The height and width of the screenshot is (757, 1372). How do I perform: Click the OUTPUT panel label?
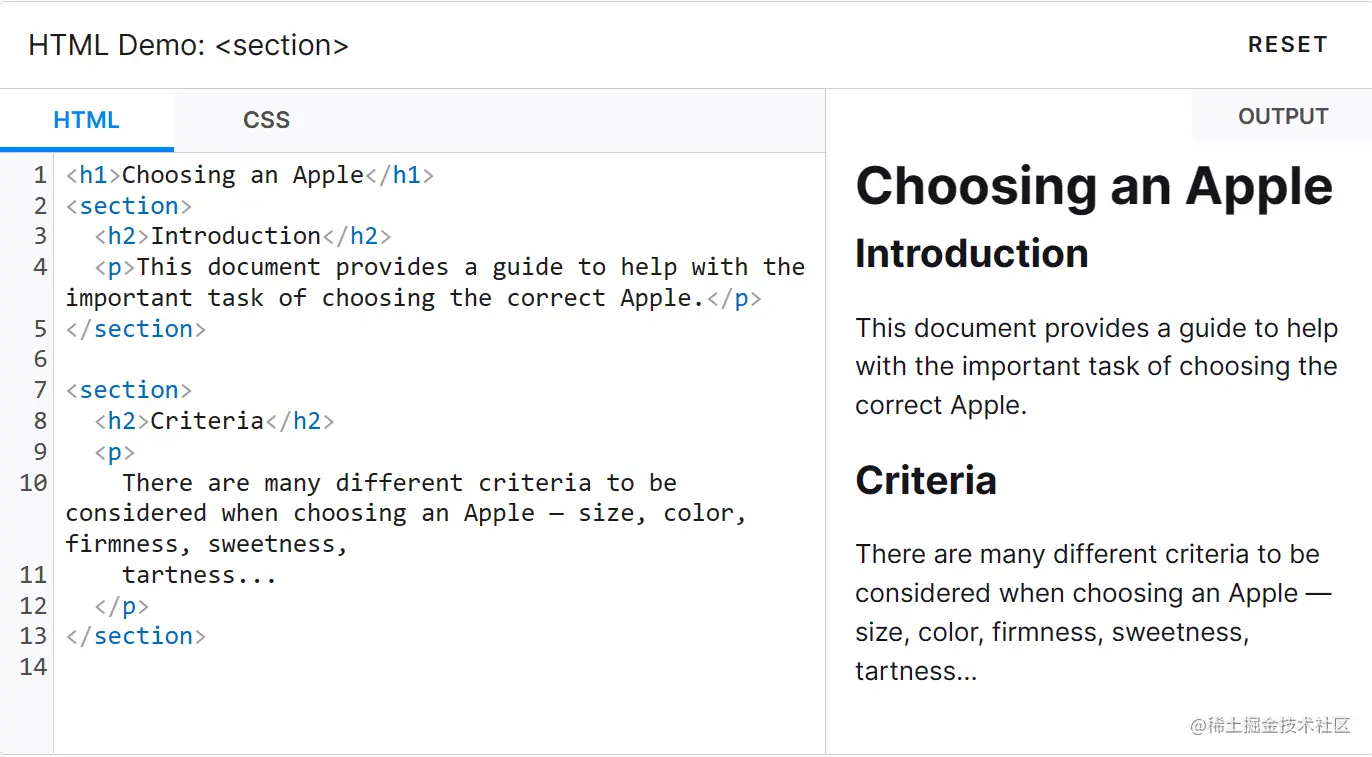[x=1282, y=116]
